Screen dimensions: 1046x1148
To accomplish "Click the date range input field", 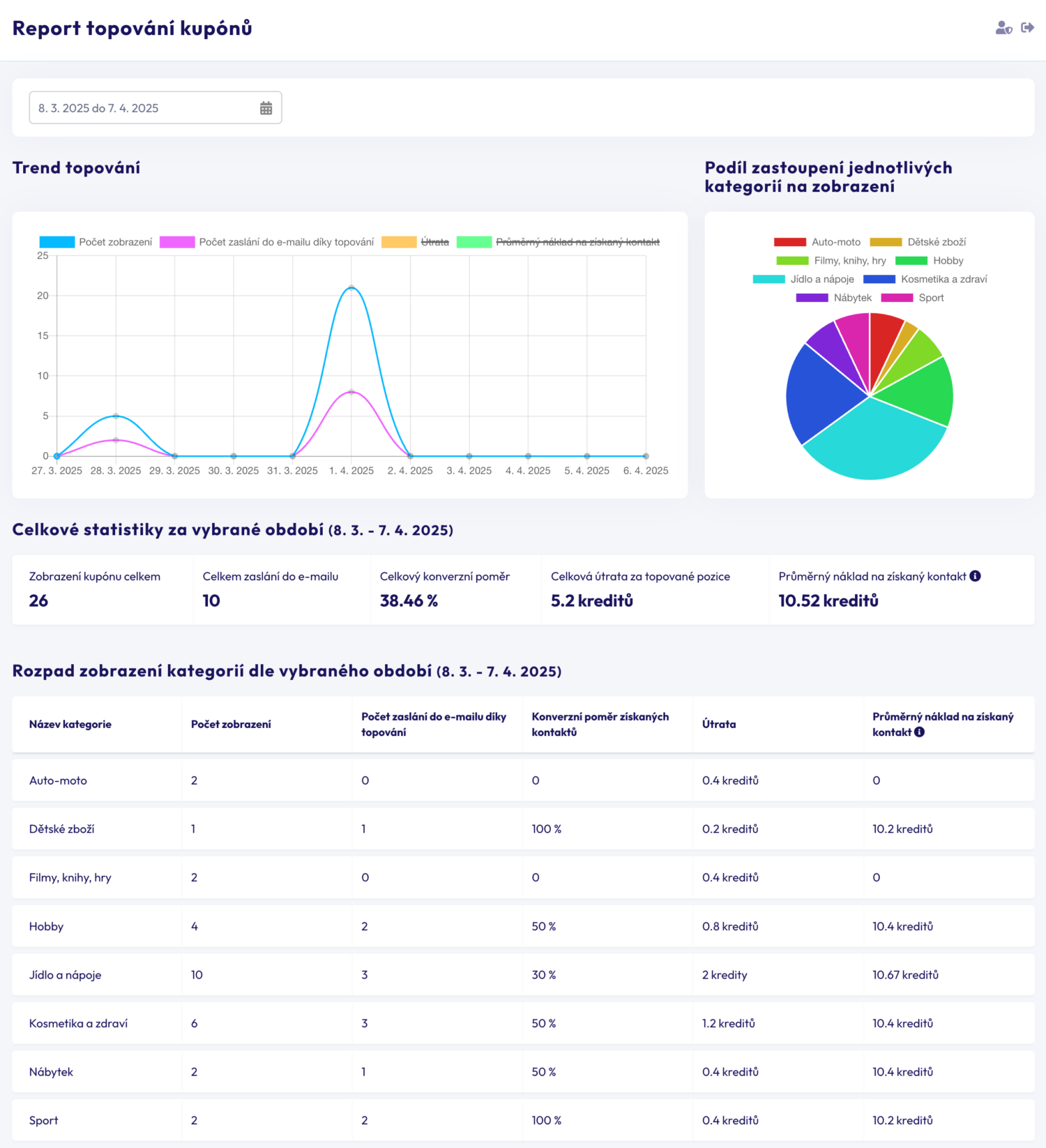I will [146, 108].
